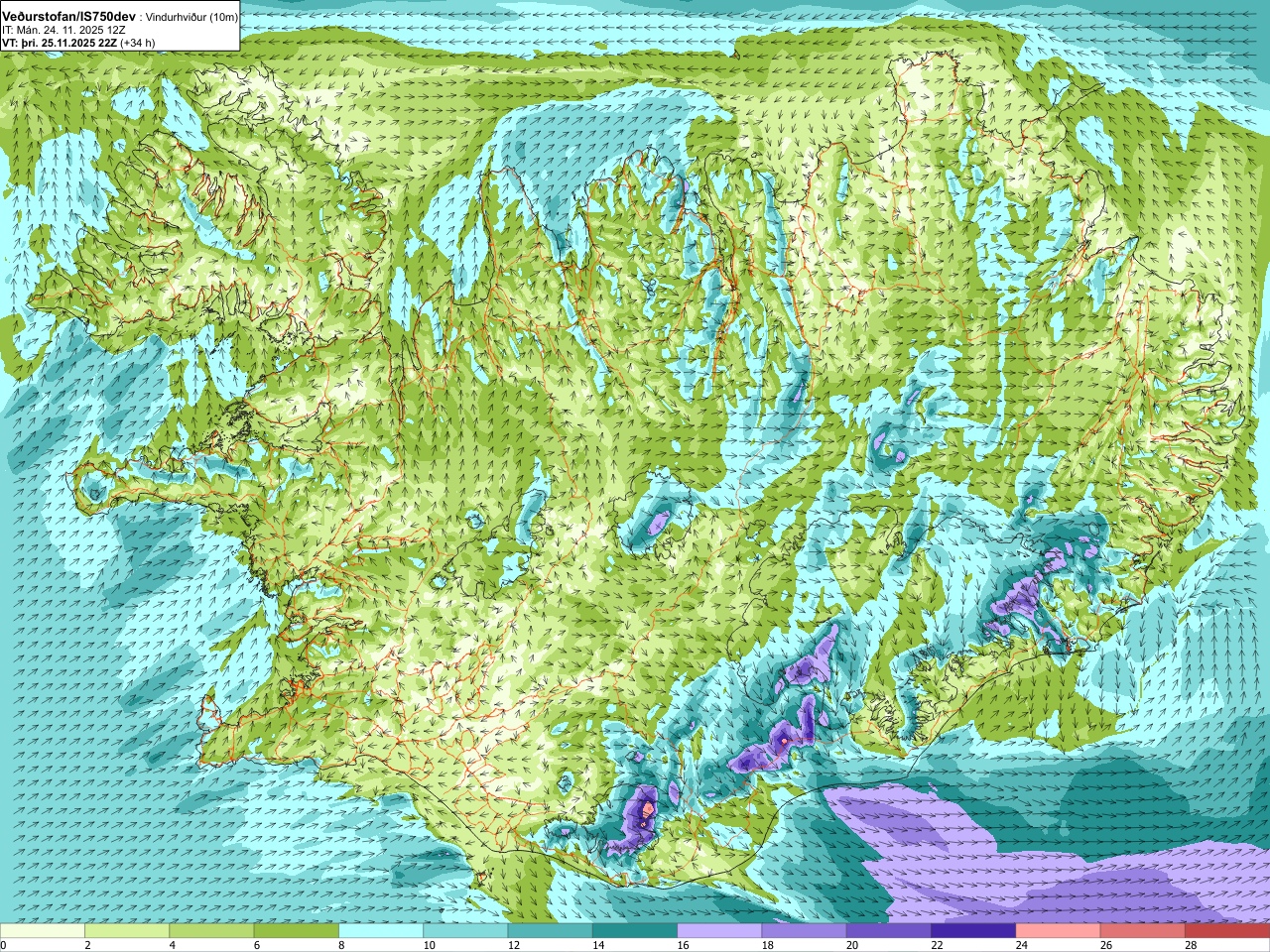Click the olive green 6–8 legend swatch
1270x952 pixels.
pyautogui.click(x=297, y=931)
